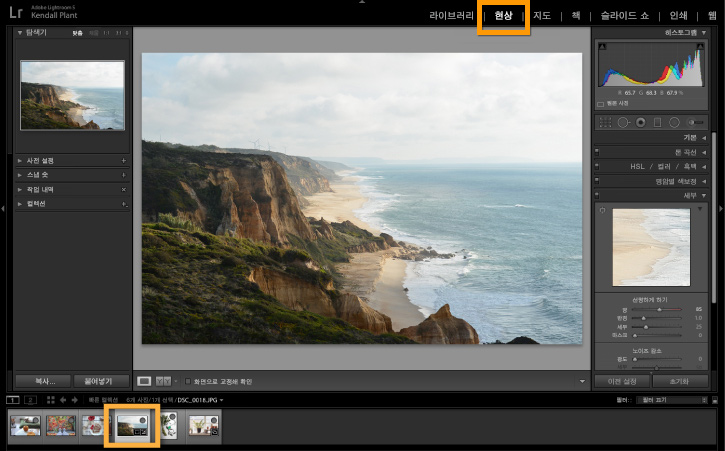725x451 pixels.
Task: Toggle 톤 곡선 panel on/off switch
Action: [x=597, y=152]
